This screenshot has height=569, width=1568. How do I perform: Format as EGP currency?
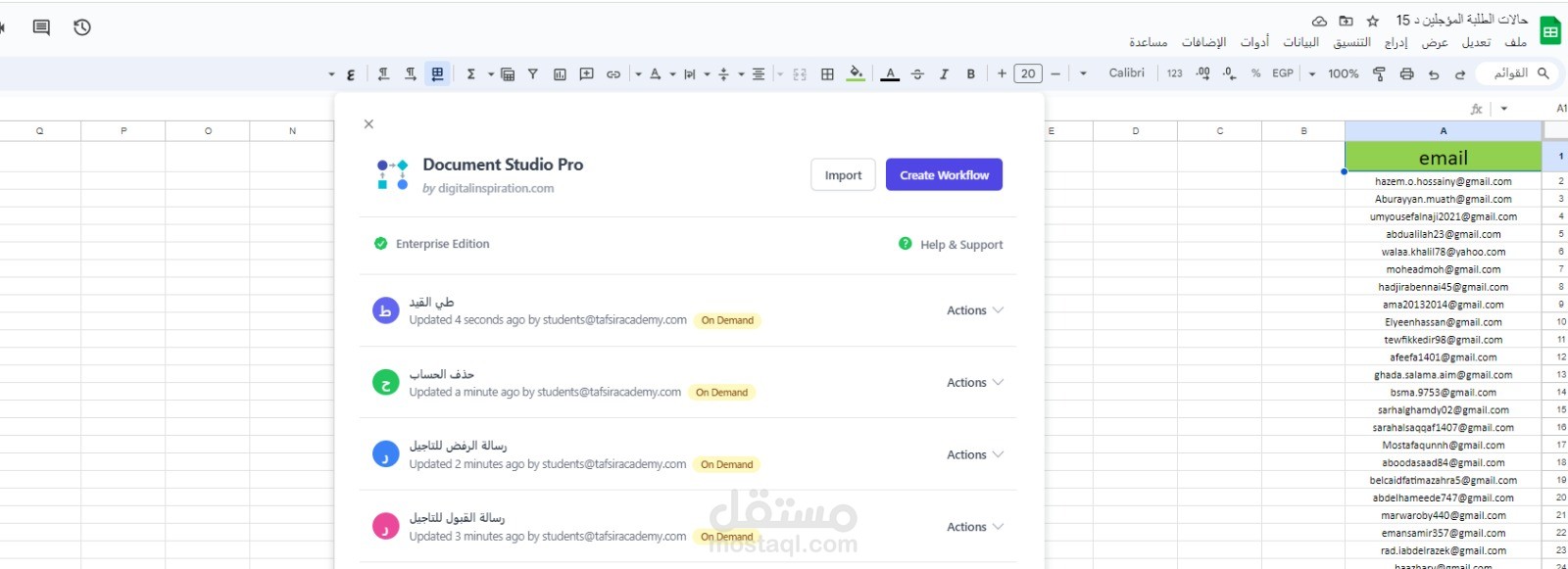point(1283,73)
